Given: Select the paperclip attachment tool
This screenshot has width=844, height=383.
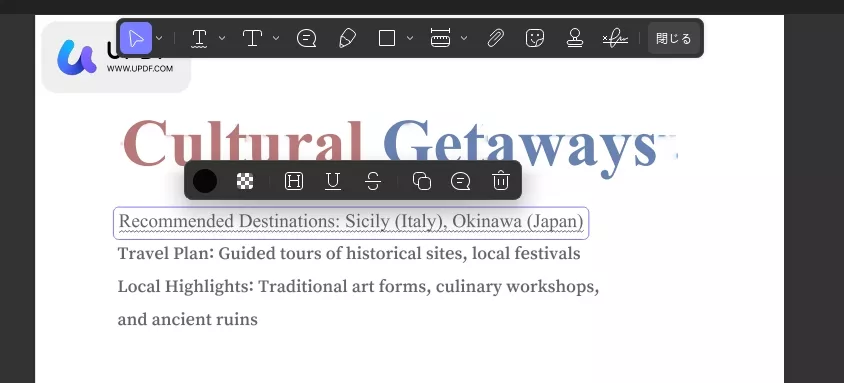Looking at the screenshot, I should coord(495,38).
